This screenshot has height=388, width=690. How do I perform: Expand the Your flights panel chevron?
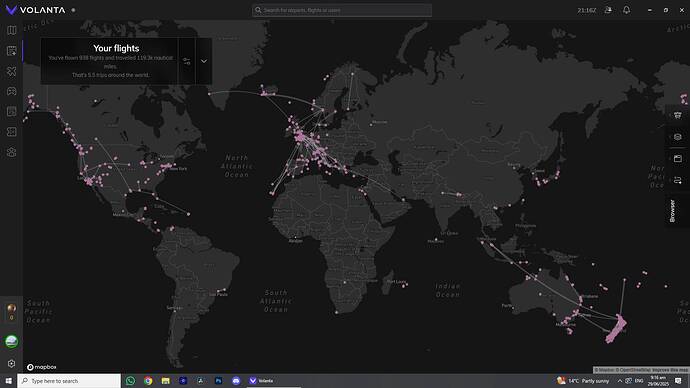204,61
